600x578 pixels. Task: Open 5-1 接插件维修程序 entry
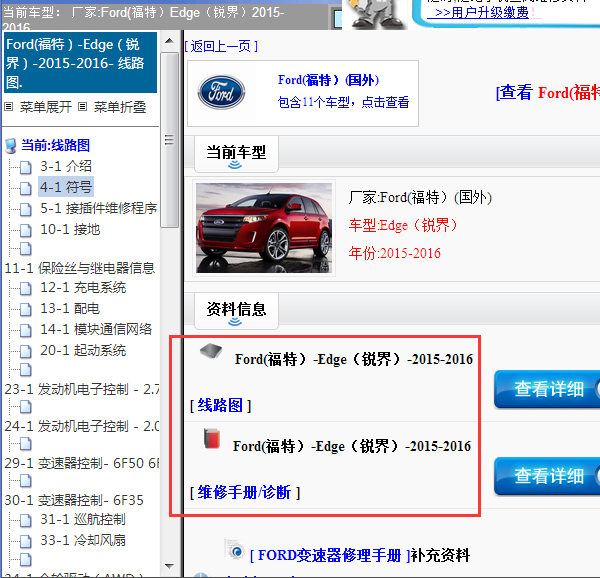coord(99,208)
